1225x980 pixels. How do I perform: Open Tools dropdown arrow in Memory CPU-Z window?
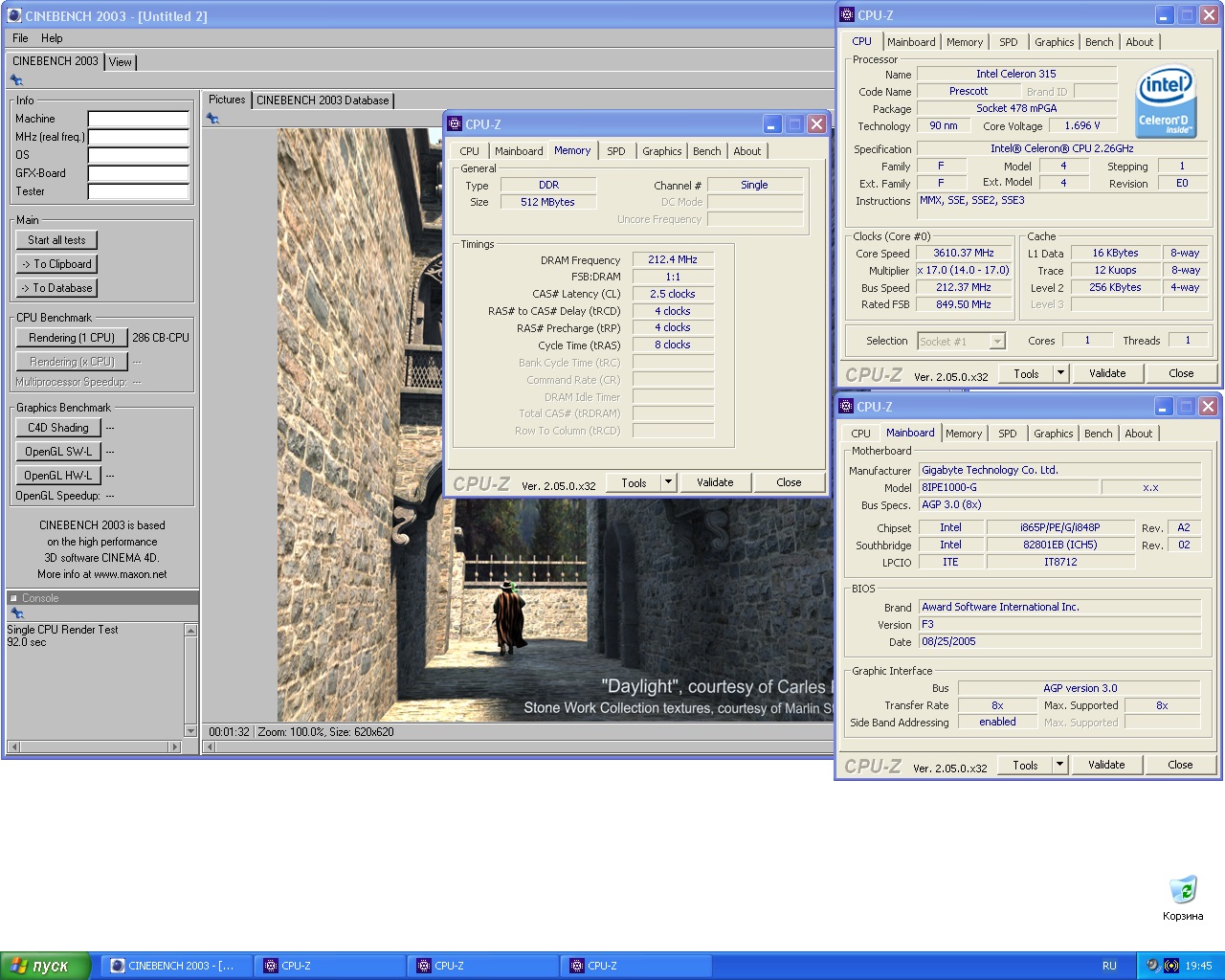point(668,482)
